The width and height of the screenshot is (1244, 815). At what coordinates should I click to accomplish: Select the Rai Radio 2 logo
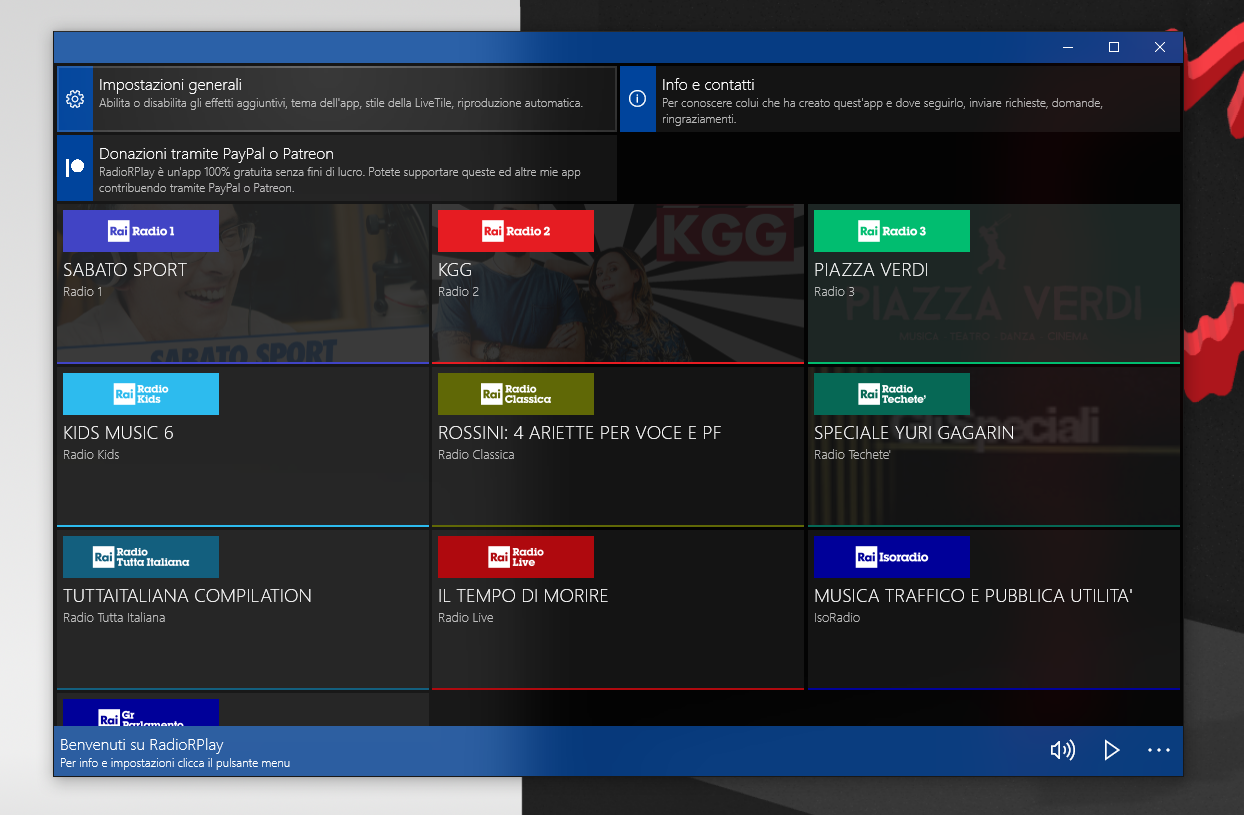516,231
